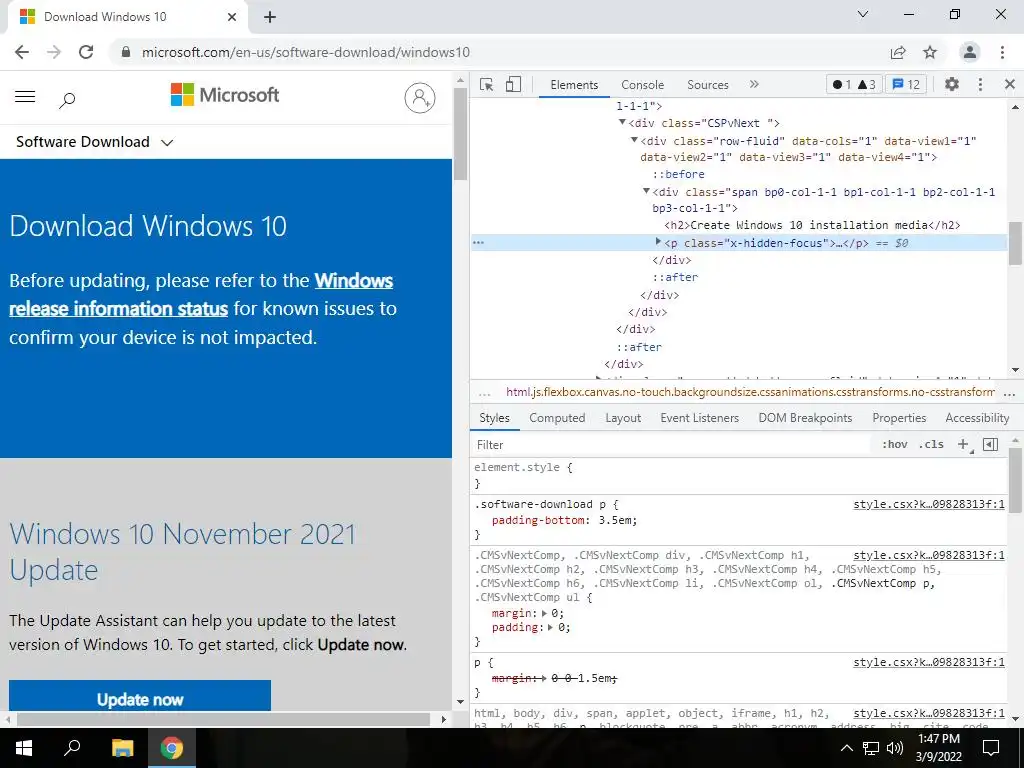Open the Microsoft page hamburger menu
Image resolution: width=1024 pixels, height=768 pixels.
pos(25,97)
